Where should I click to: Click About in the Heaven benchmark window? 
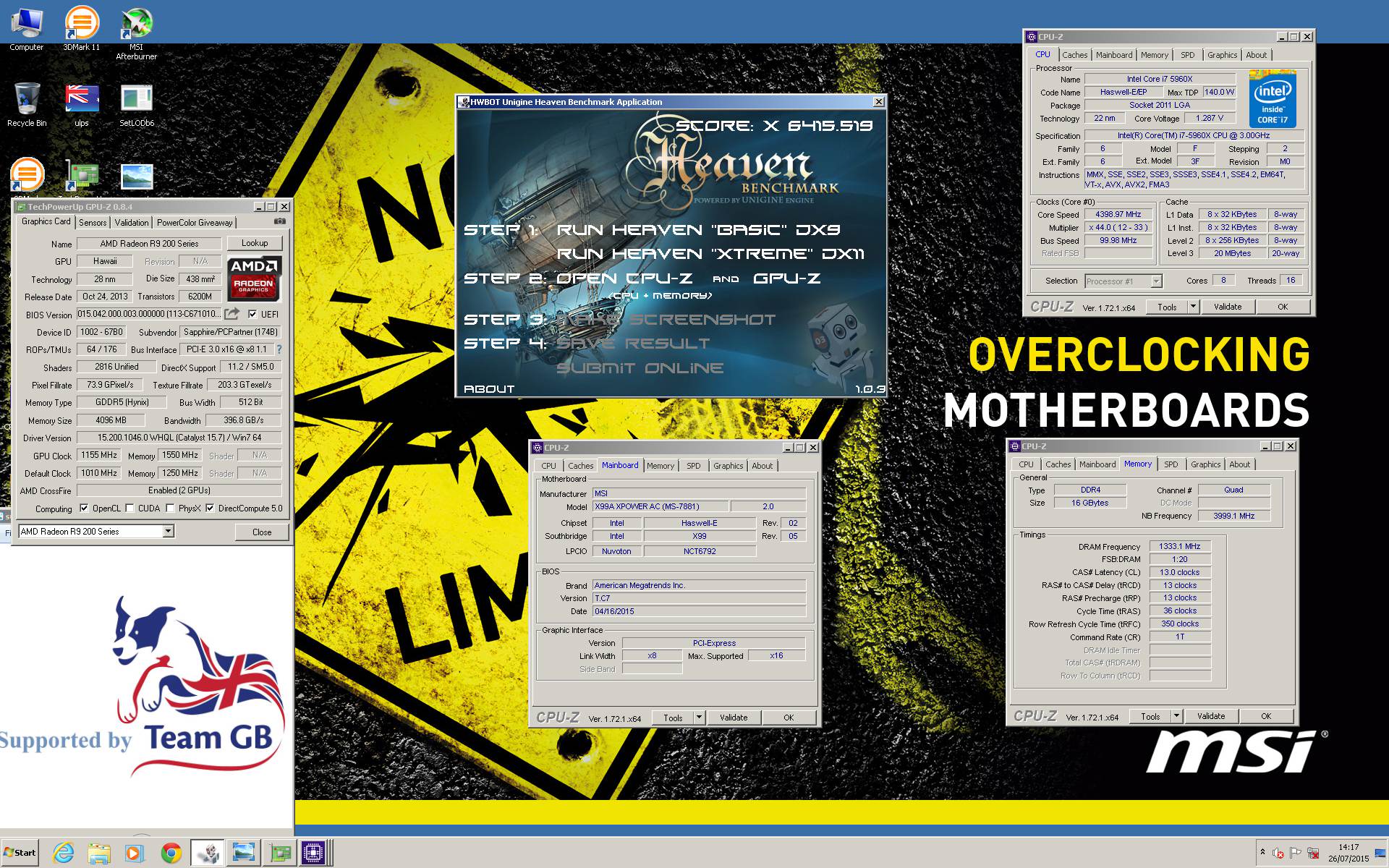489,389
